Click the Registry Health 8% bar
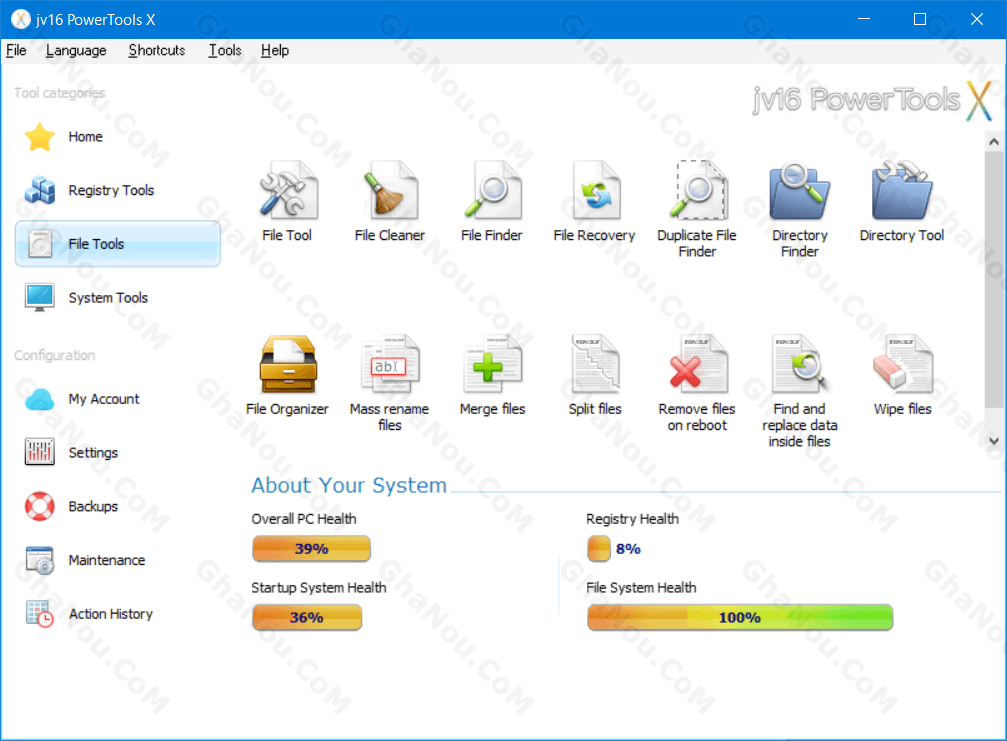The height and width of the screenshot is (741, 1007). coord(599,548)
